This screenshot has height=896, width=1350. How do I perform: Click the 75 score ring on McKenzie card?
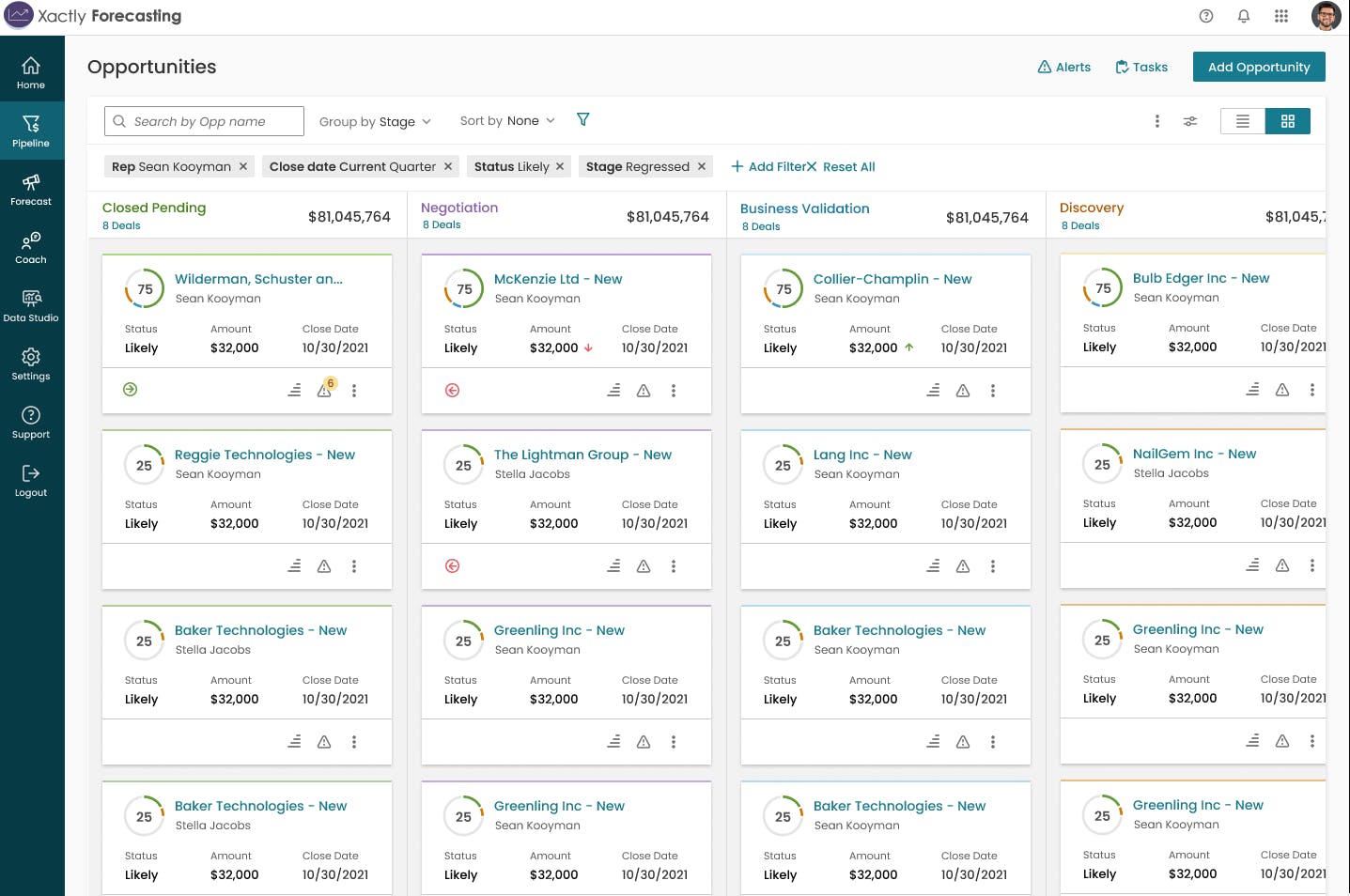coord(464,289)
